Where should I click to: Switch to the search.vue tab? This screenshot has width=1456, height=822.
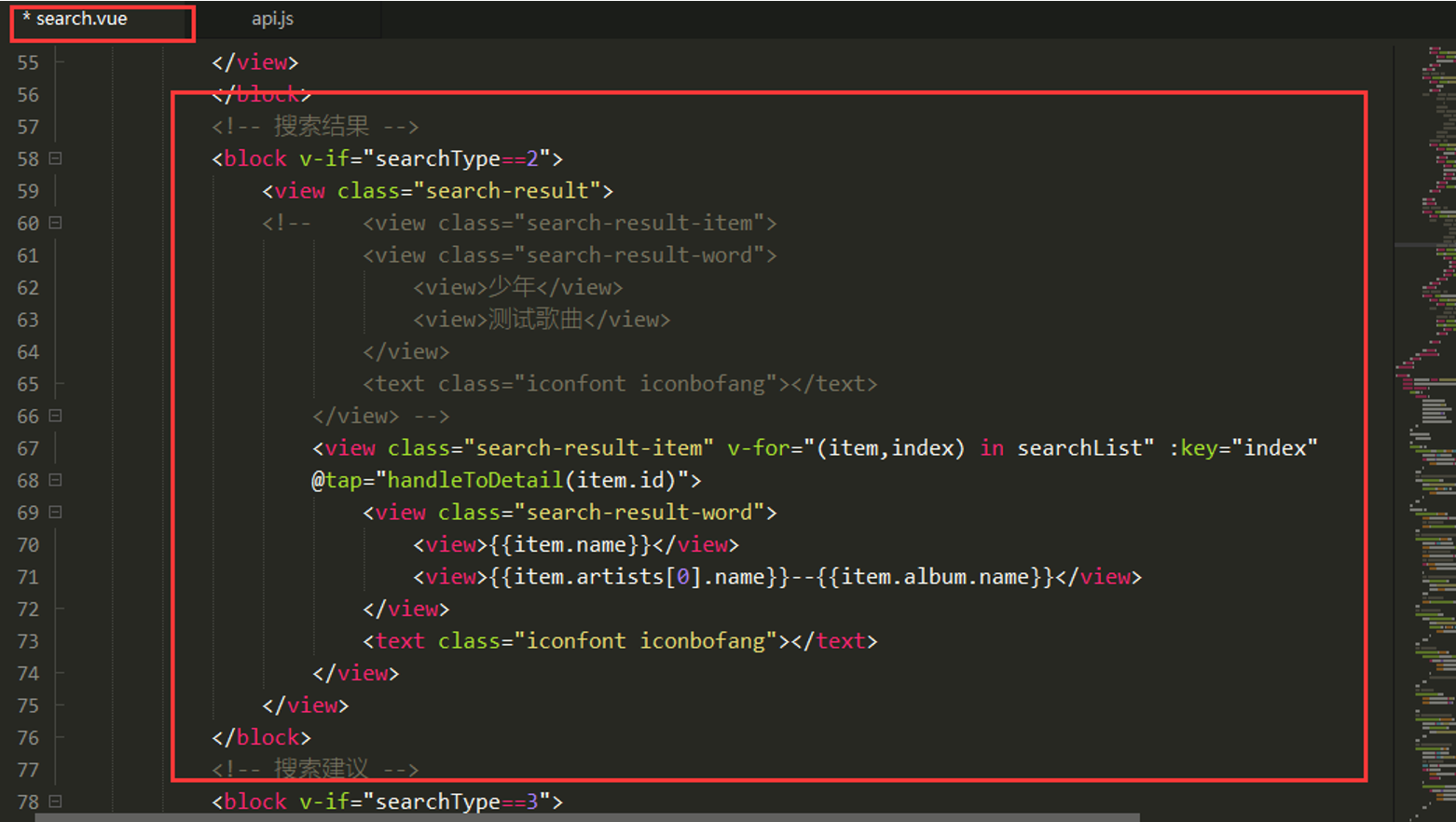pos(82,19)
